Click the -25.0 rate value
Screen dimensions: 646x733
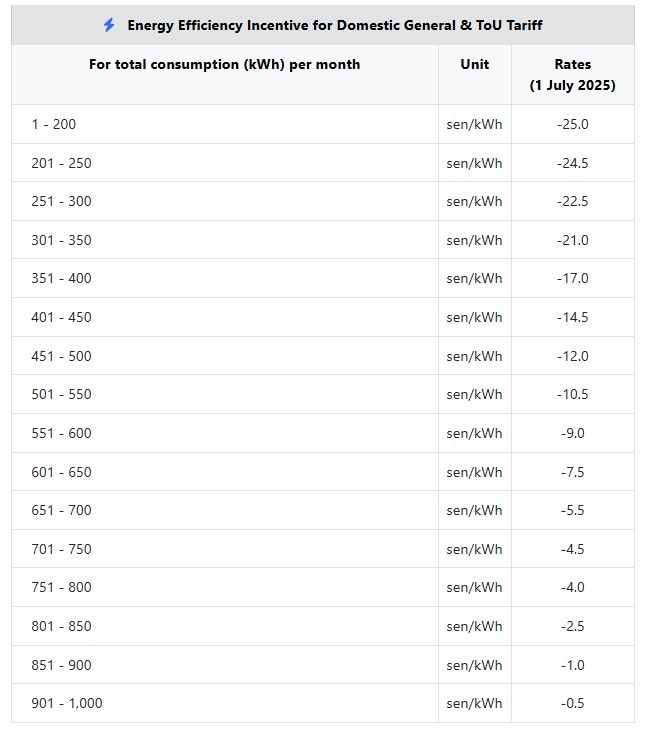572,124
